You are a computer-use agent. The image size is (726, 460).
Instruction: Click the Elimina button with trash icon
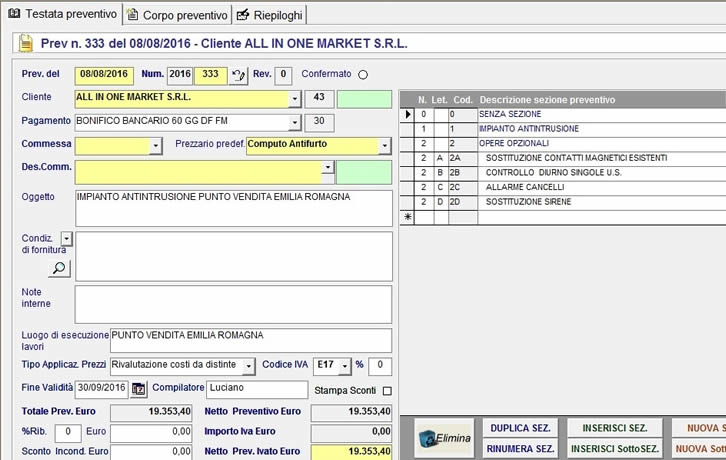(444, 438)
